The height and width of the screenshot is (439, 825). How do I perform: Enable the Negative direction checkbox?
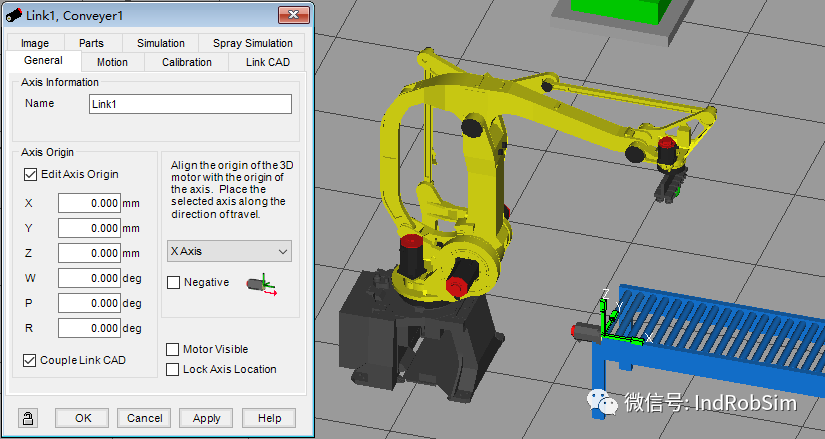point(174,283)
